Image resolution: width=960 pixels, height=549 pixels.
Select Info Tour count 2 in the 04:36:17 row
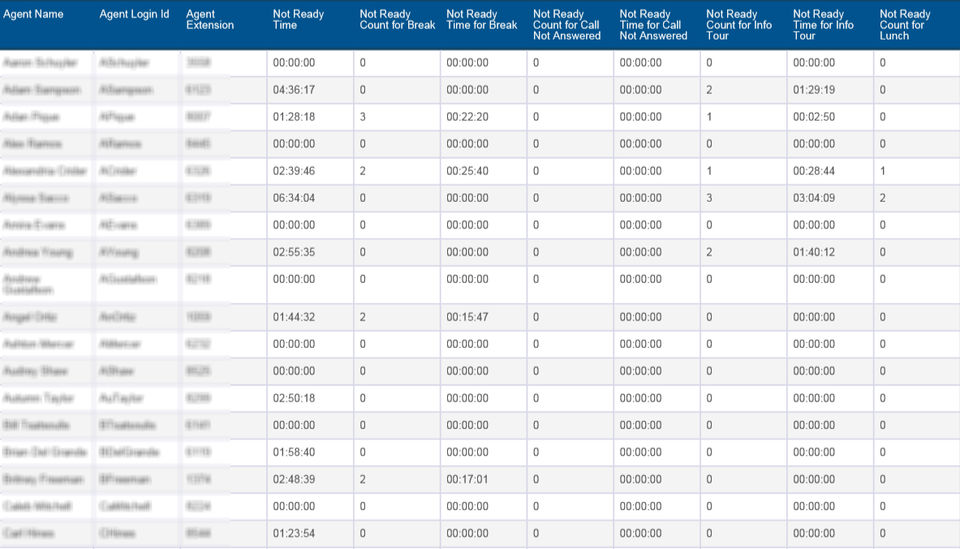point(709,90)
